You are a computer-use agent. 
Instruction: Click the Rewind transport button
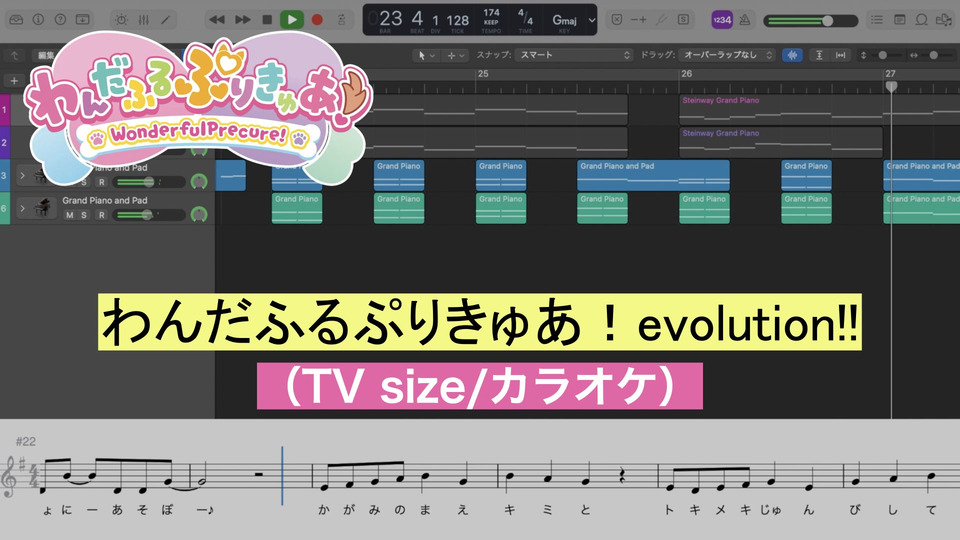(x=216, y=20)
